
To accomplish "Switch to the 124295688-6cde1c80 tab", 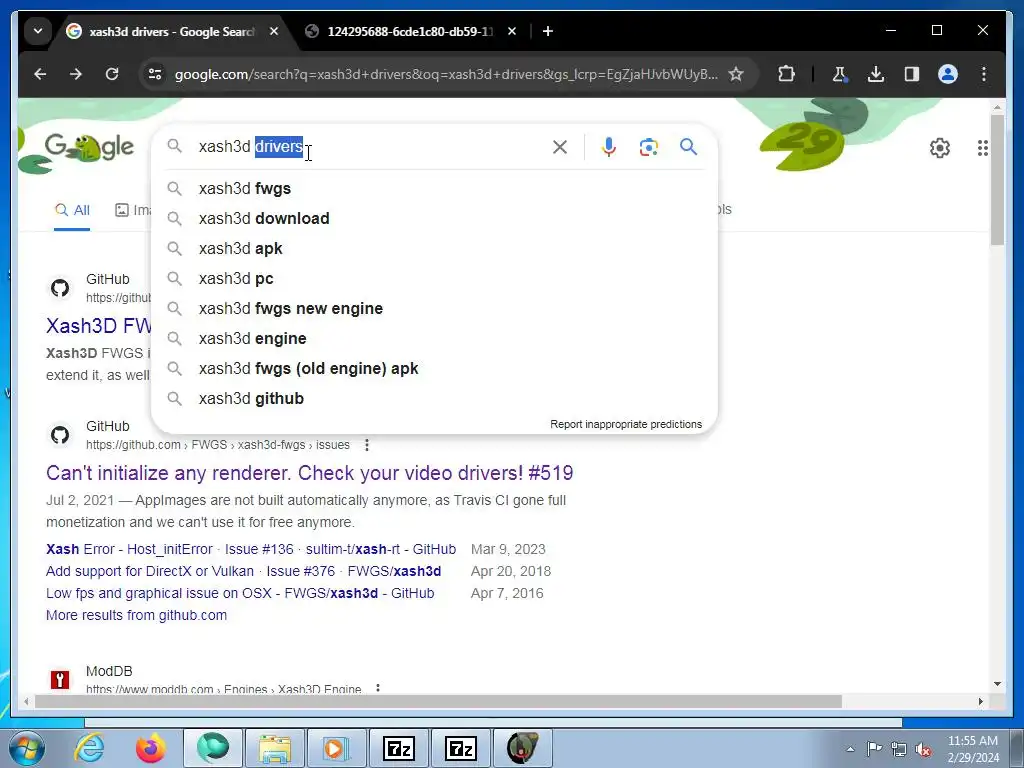I will pos(409,31).
